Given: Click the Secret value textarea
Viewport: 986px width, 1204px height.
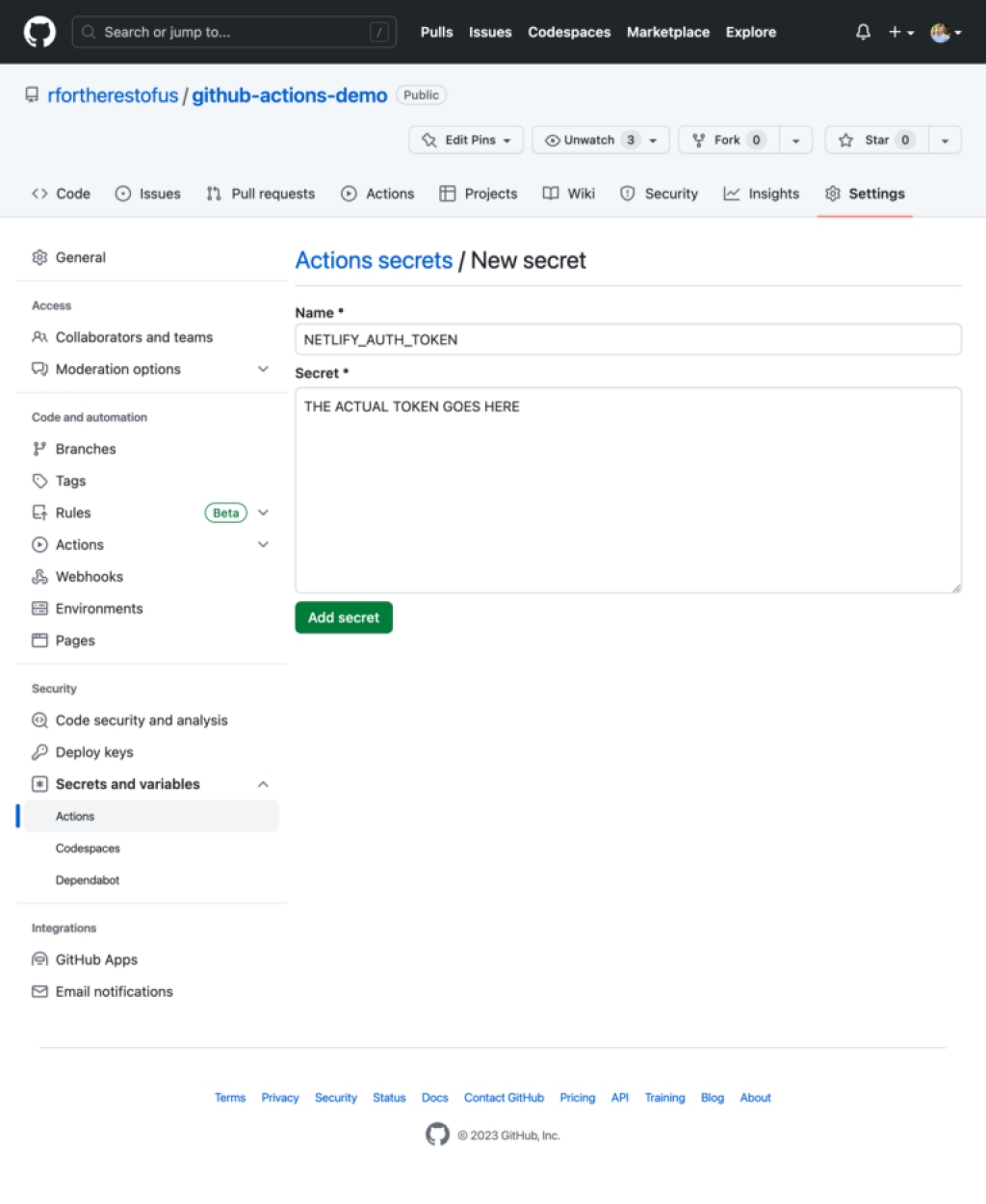Looking at the screenshot, I should (x=628, y=490).
